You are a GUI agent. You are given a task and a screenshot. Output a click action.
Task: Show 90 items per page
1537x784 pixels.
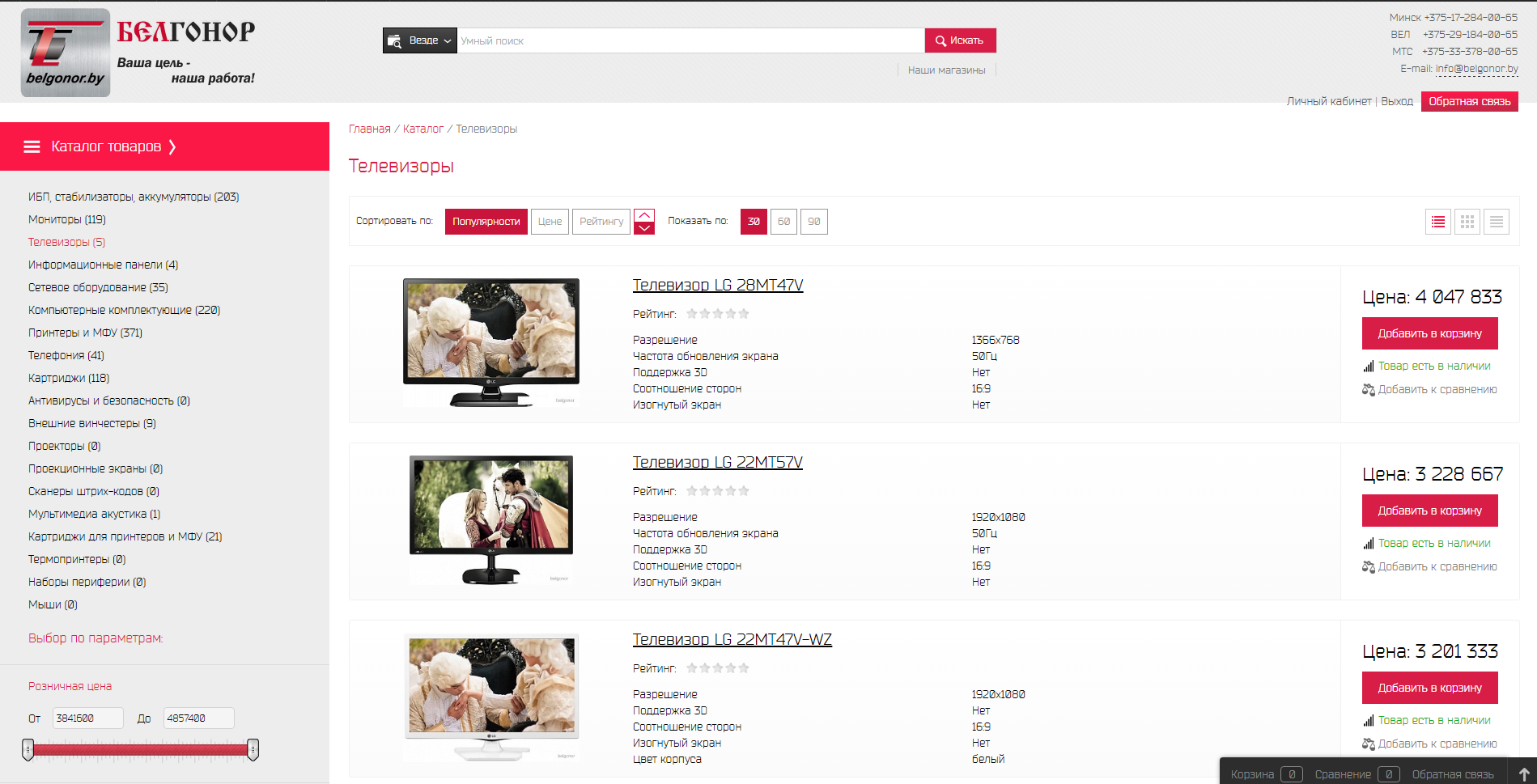coord(814,222)
